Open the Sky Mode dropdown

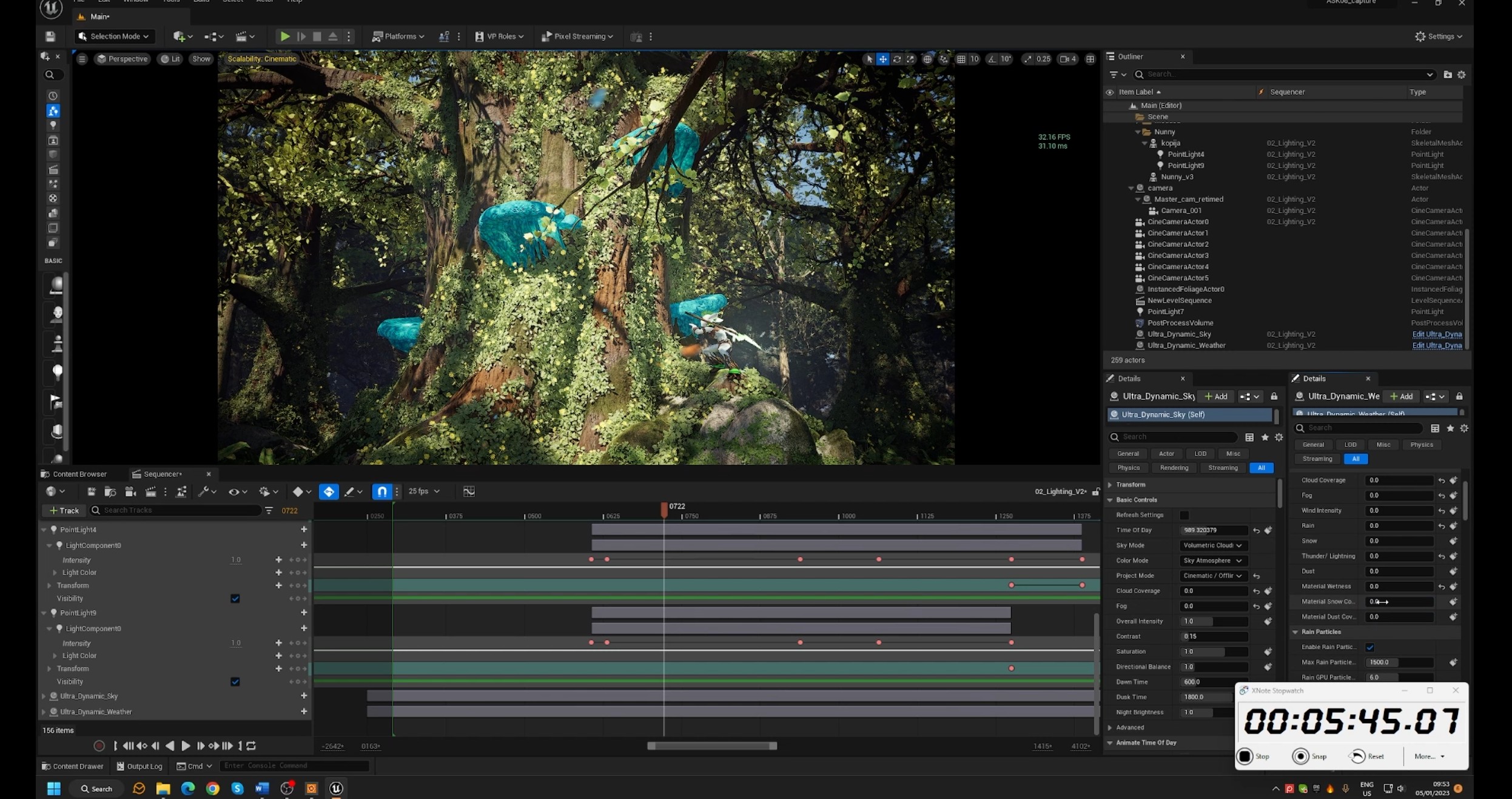point(1212,545)
